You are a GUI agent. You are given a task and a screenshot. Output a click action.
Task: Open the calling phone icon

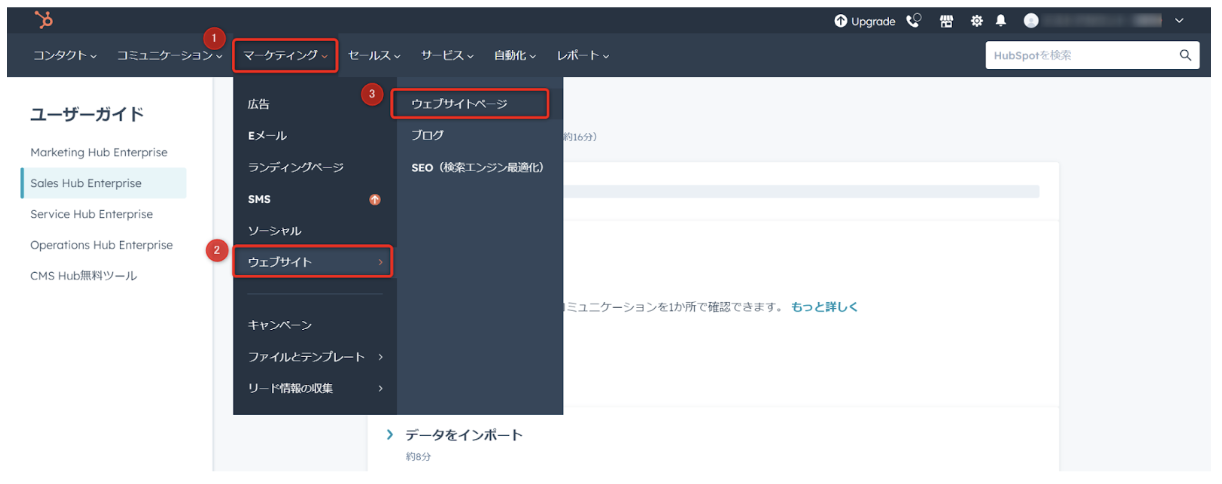pos(914,20)
